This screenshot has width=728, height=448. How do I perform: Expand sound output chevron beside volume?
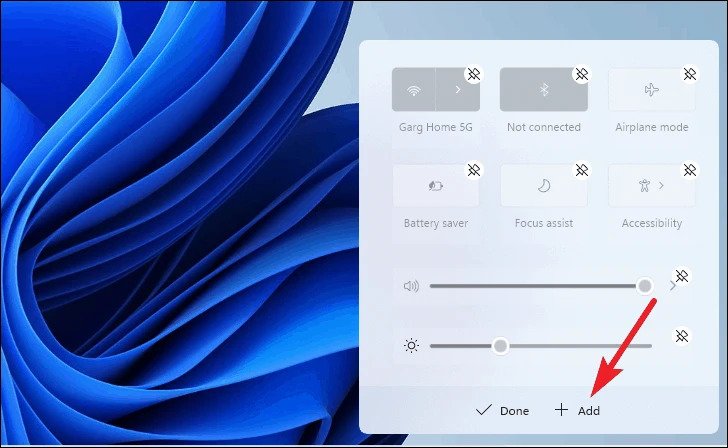click(672, 286)
